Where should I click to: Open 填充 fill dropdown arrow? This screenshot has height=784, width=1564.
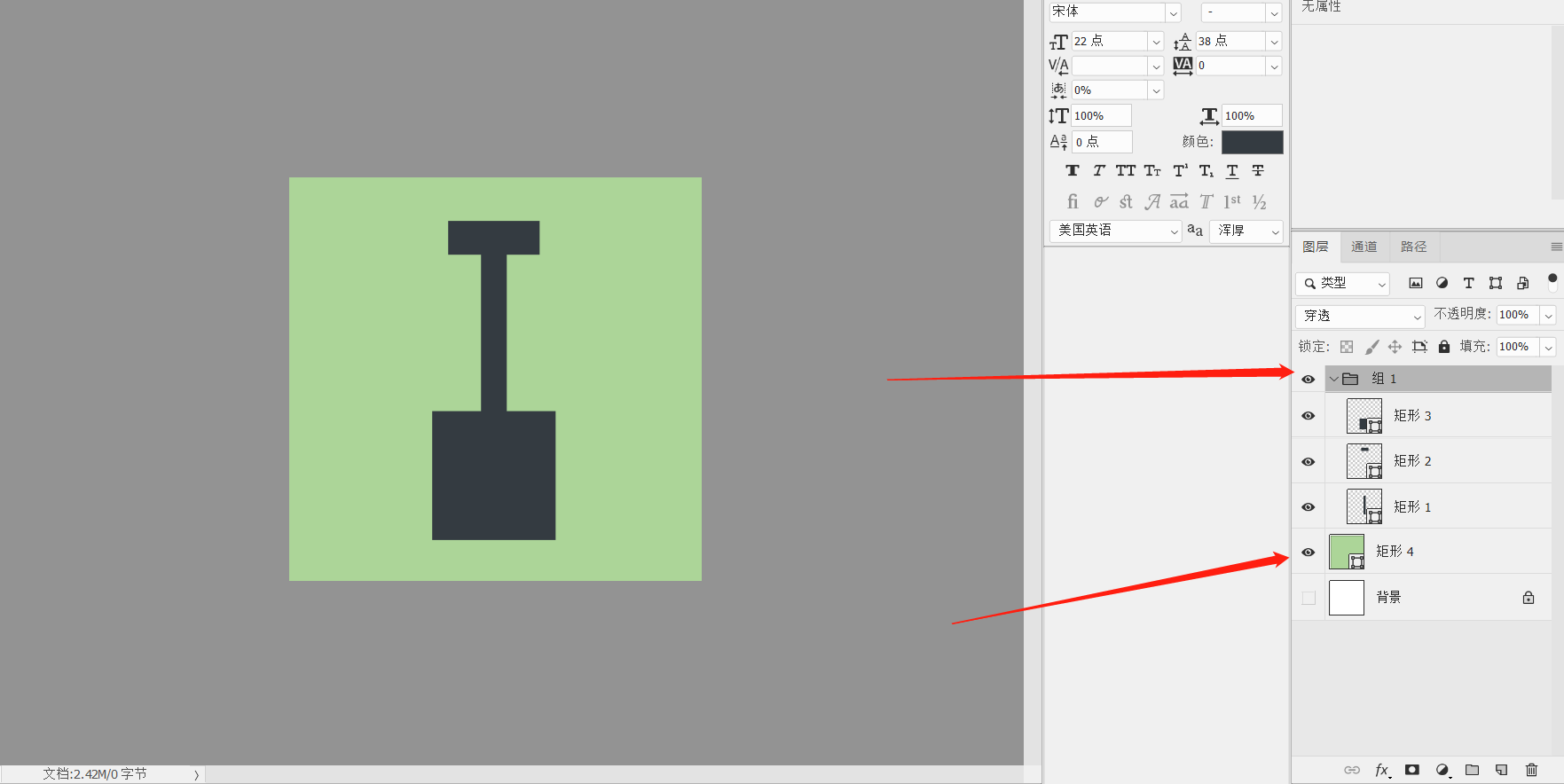pos(1548,347)
